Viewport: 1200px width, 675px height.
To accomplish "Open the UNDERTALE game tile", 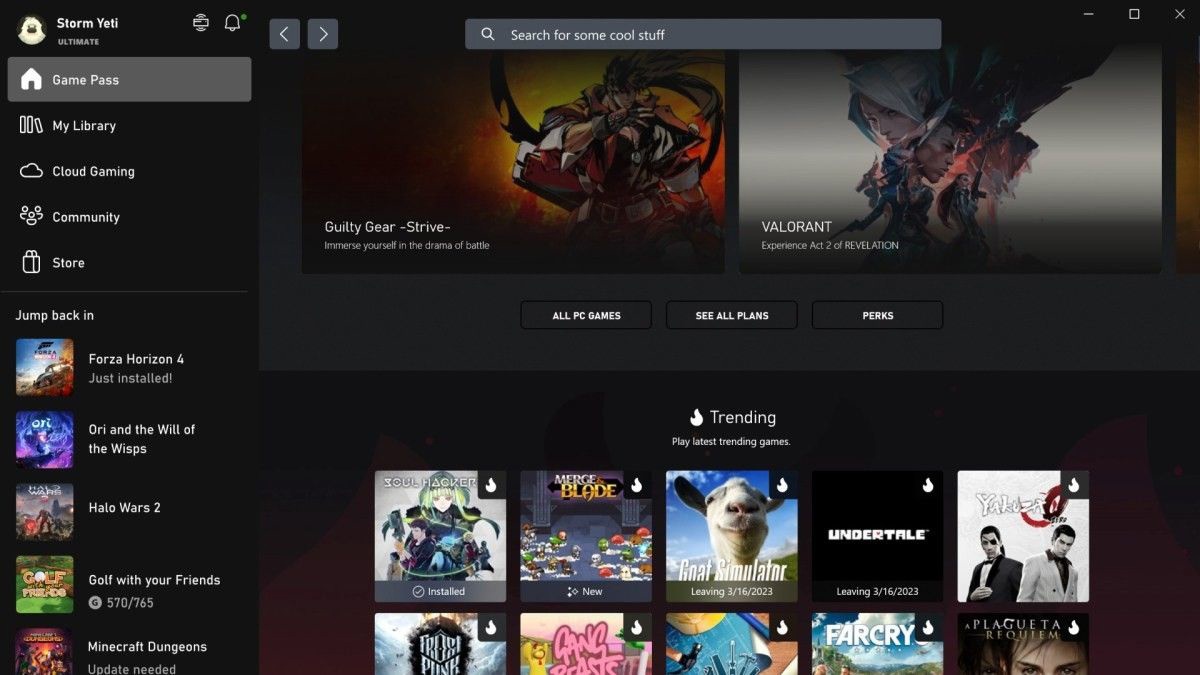I will [x=877, y=536].
